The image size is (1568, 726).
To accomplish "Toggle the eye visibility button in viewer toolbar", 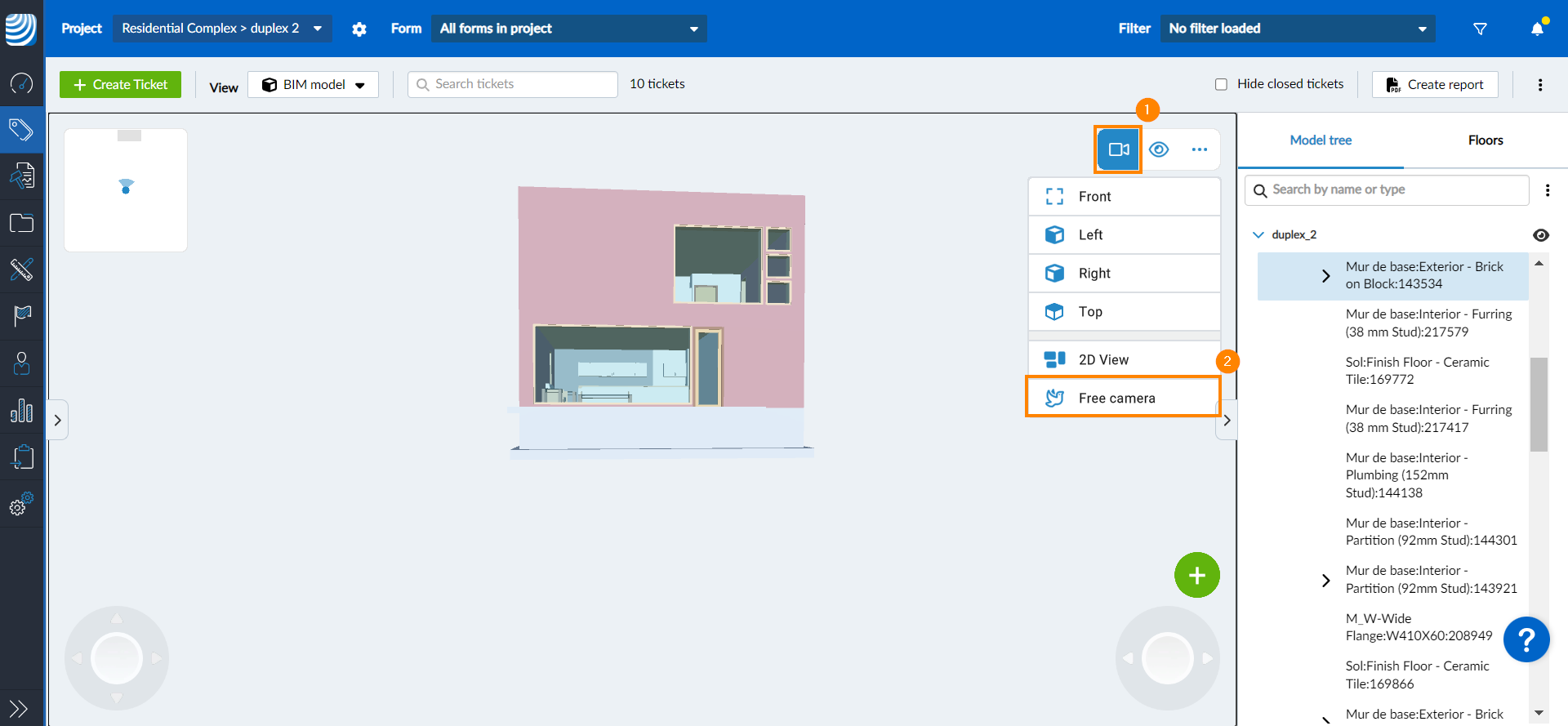I will coord(1158,149).
